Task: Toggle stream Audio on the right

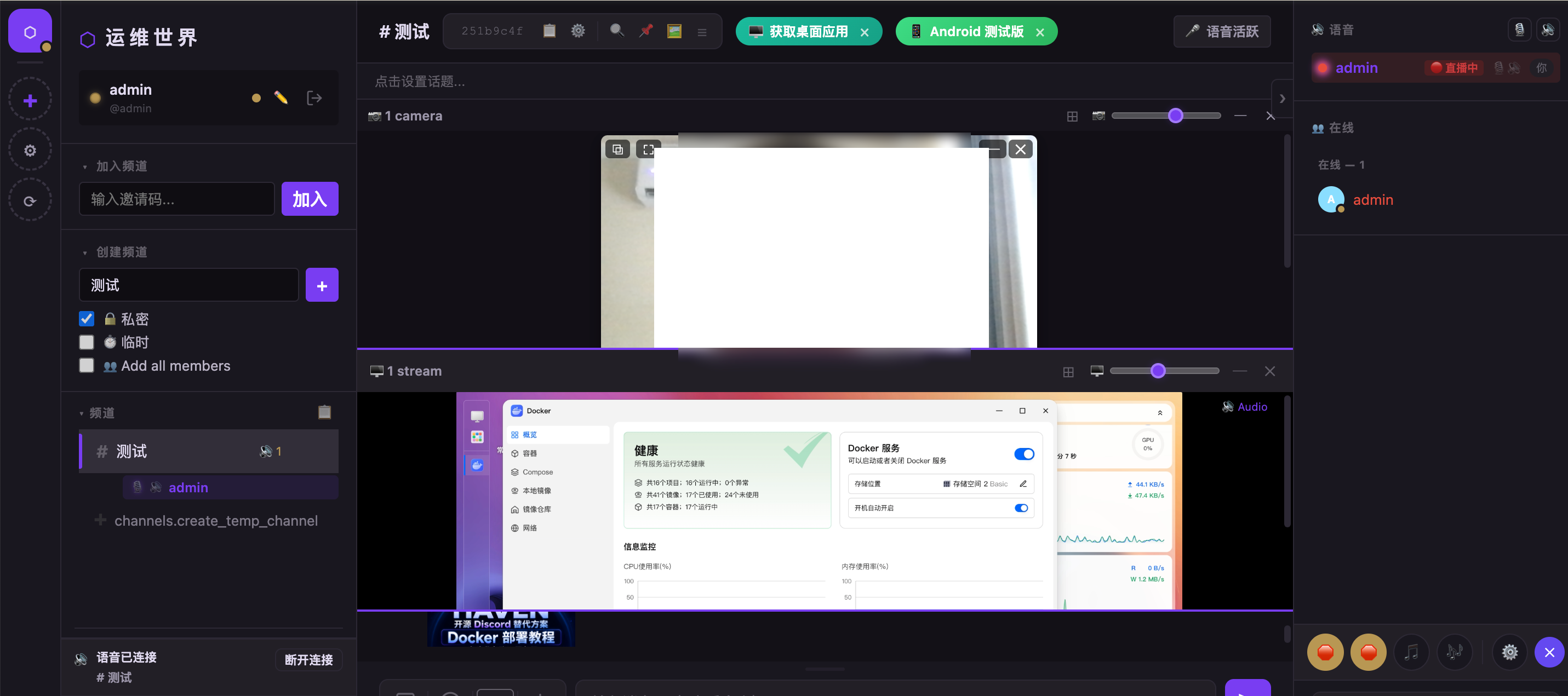Action: click(x=1244, y=407)
